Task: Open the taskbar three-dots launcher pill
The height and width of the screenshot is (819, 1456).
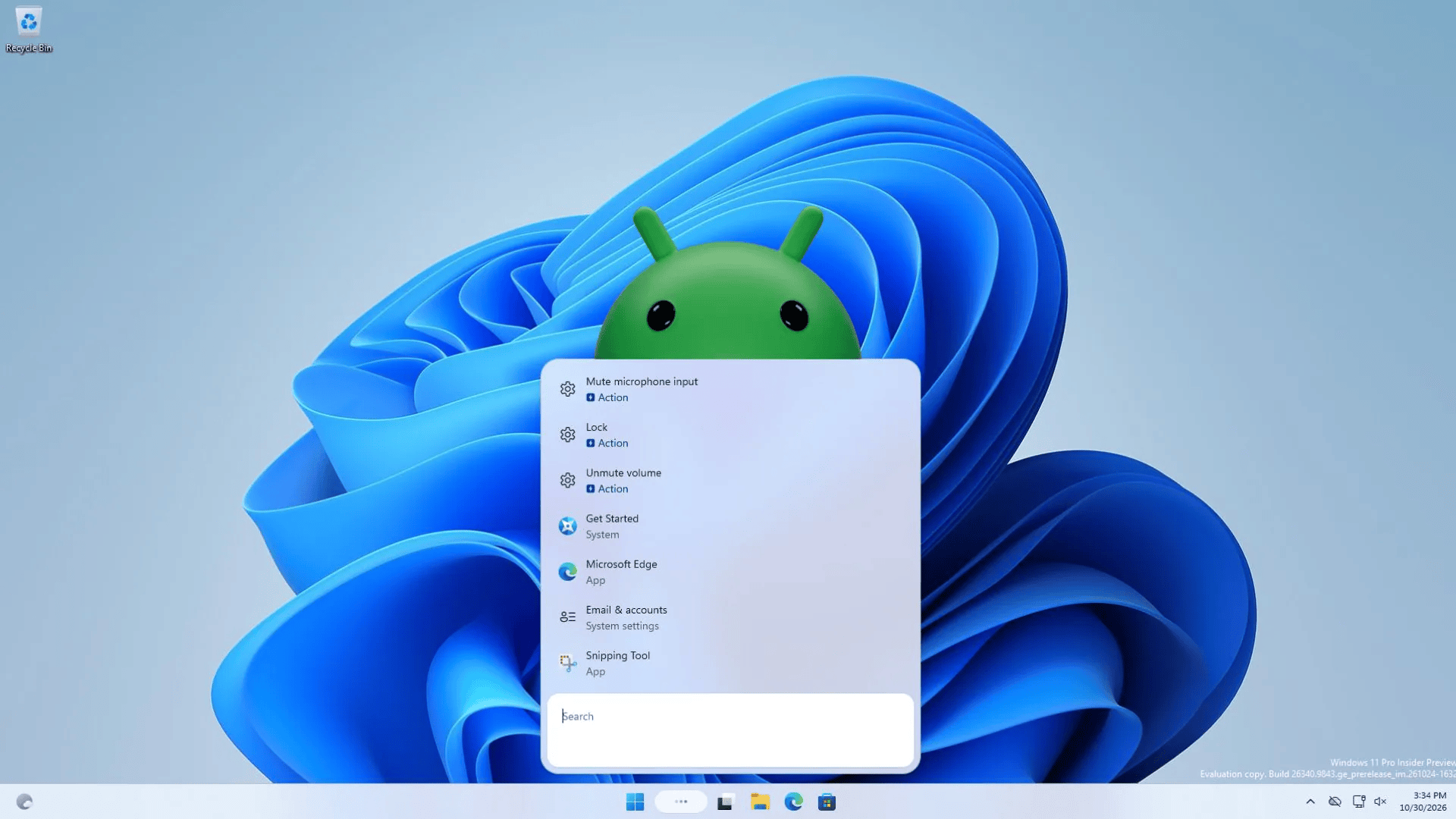Action: tap(681, 802)
